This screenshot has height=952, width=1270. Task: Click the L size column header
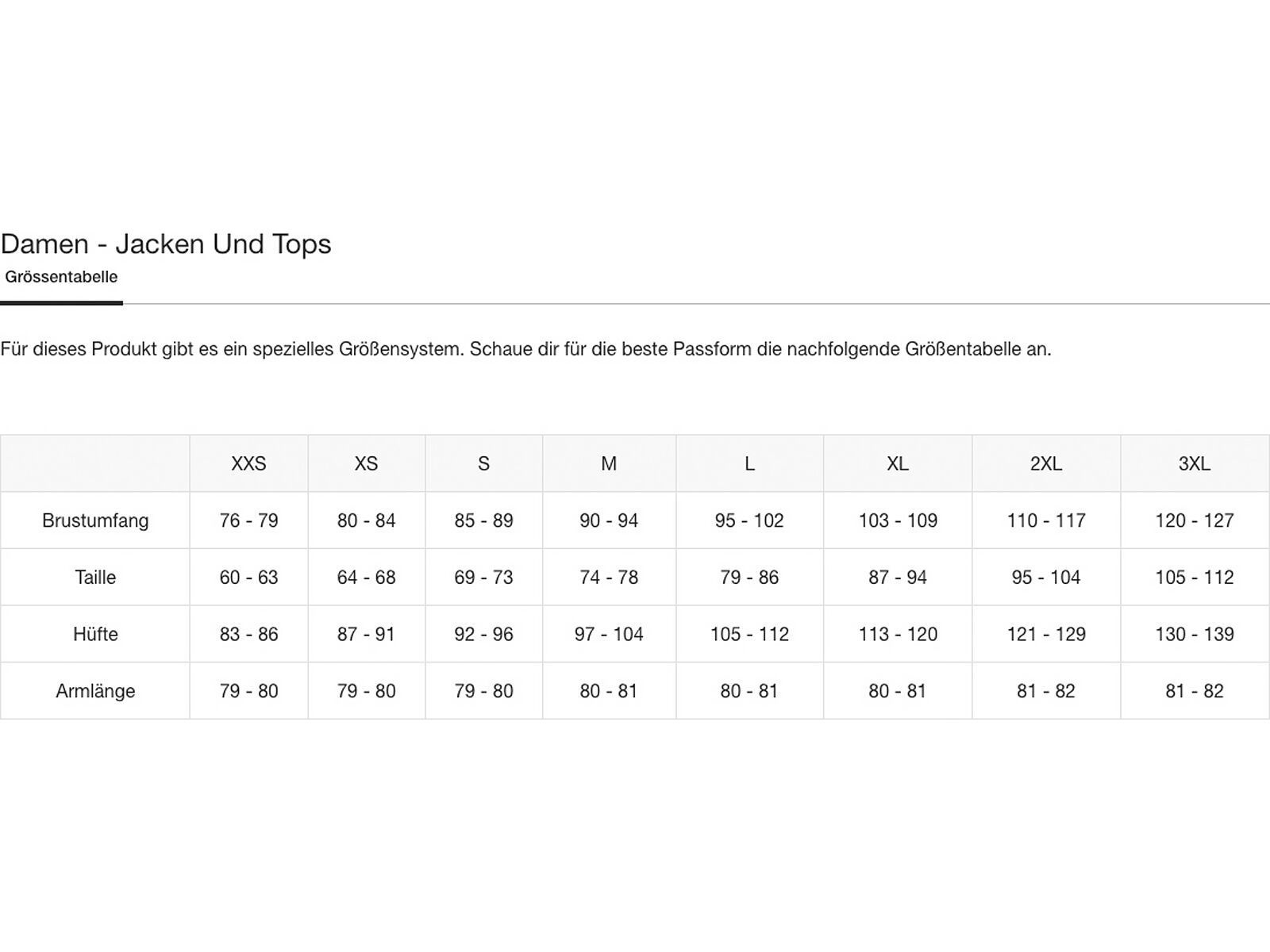pos(749,464)
